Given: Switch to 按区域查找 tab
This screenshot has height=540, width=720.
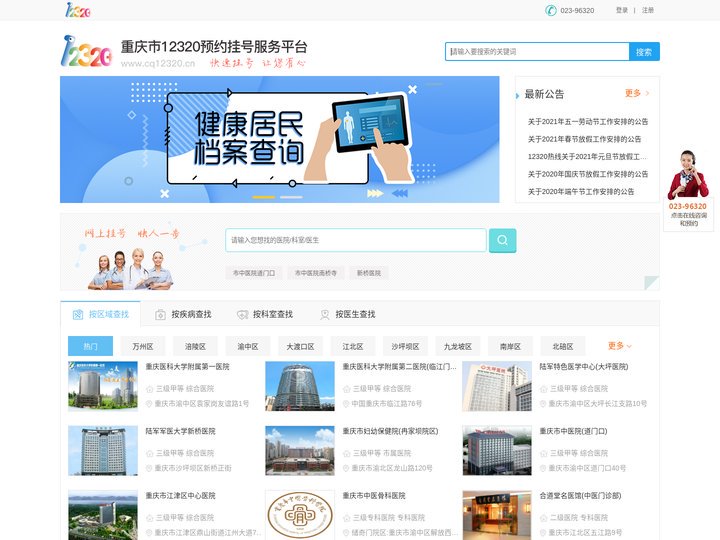Looking at the screenshot, I should click(101, 314).
